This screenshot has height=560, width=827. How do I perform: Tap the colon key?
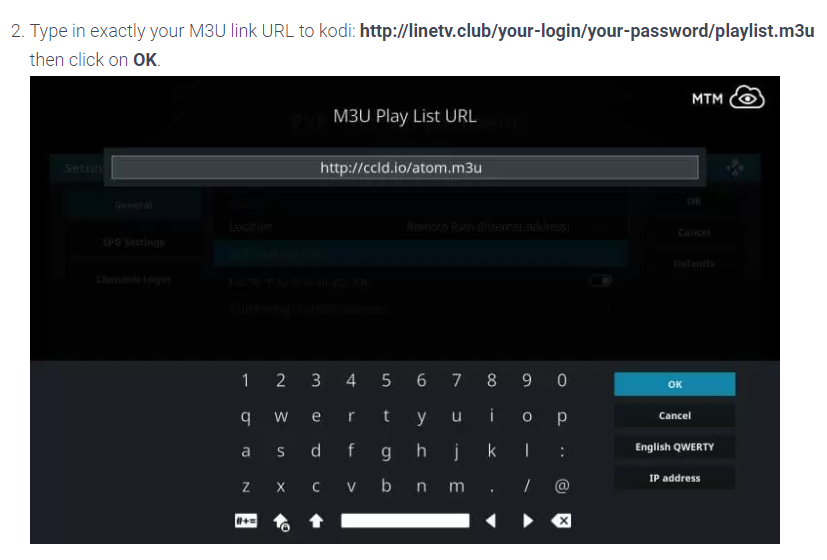point(562,451)
